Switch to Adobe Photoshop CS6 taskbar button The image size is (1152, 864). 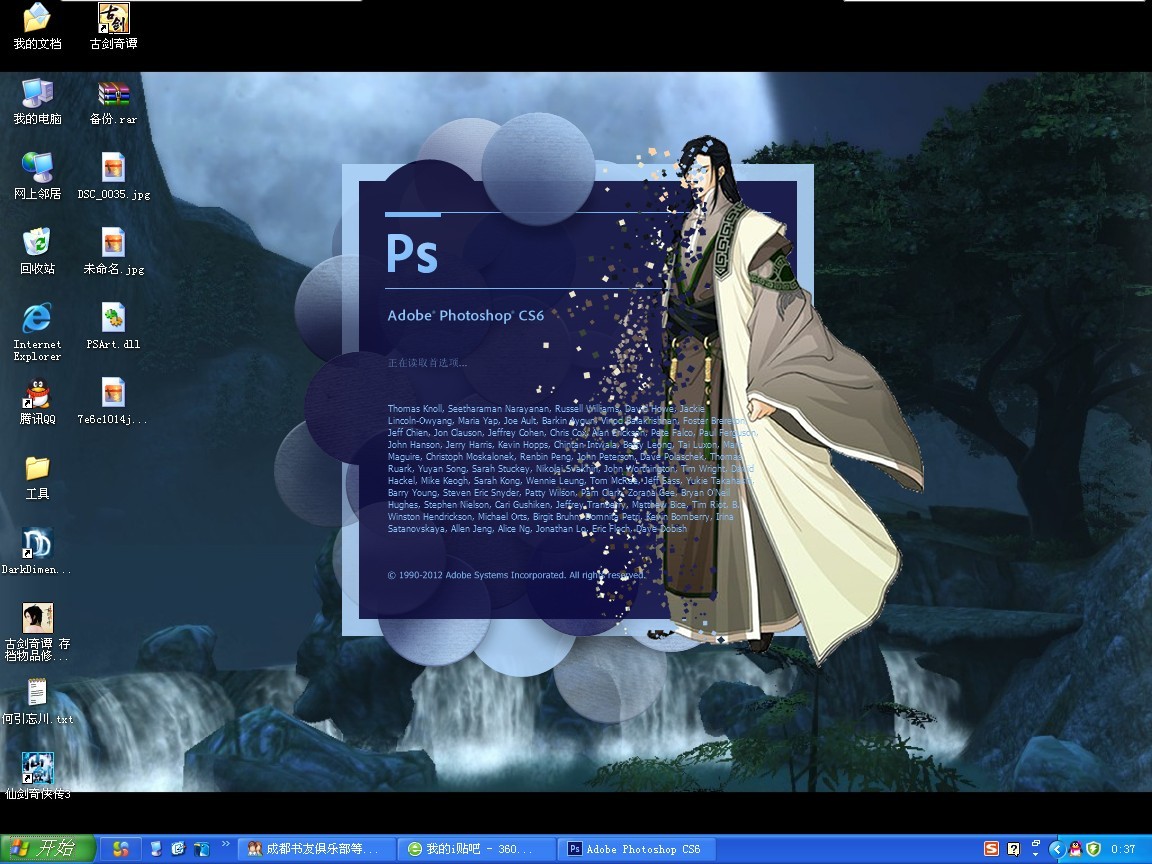click(x=635, y=849)
